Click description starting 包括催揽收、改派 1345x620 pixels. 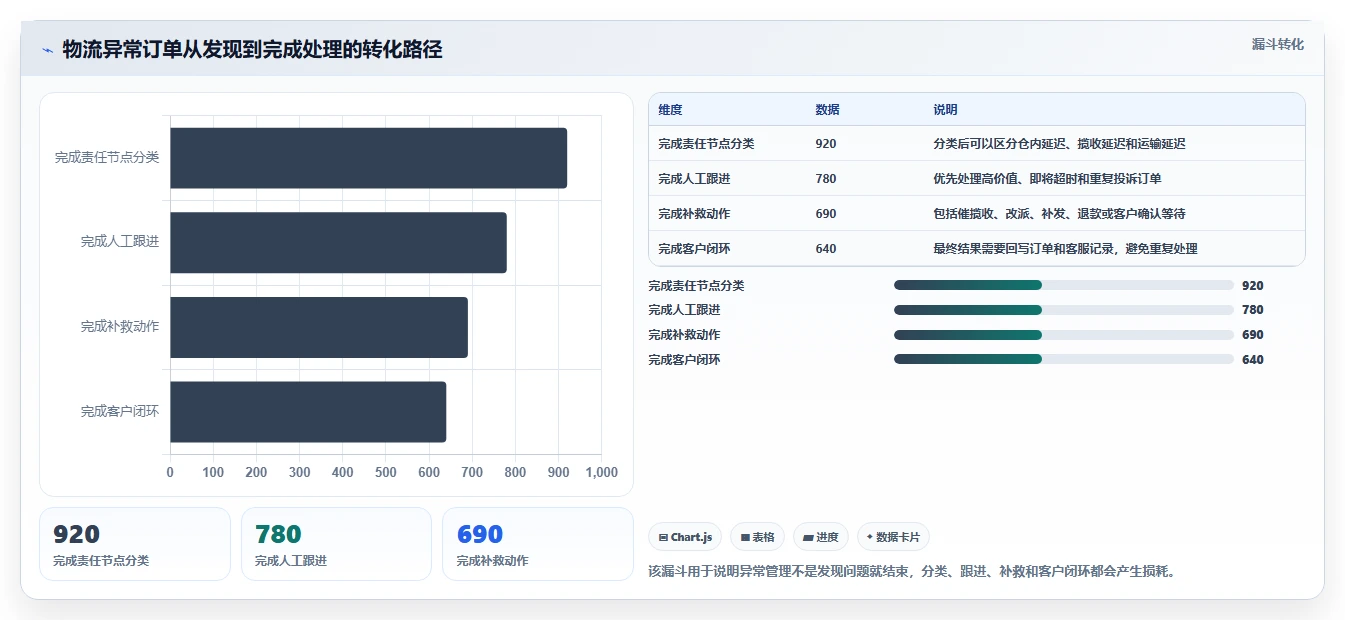click(1059, 214)
